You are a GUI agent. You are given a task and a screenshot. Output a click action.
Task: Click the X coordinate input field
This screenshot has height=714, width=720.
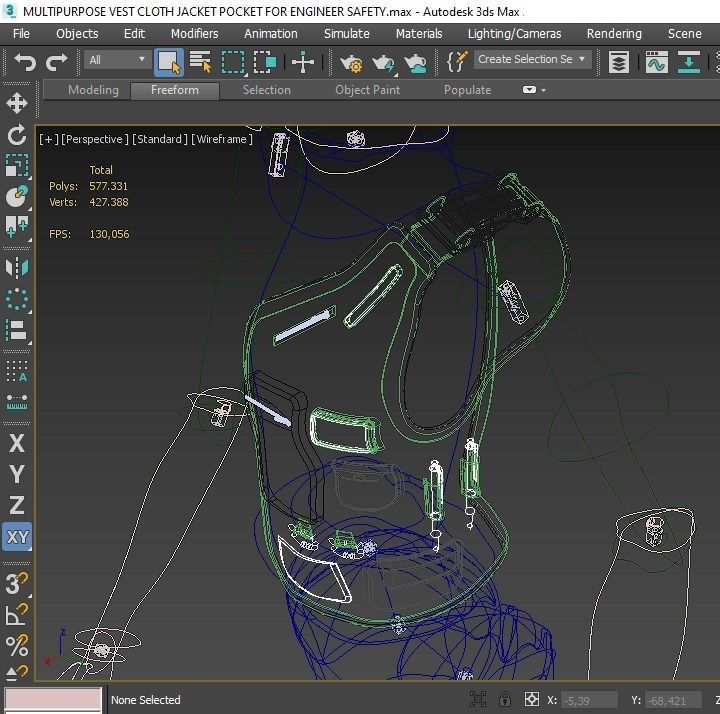pos(588,700)
